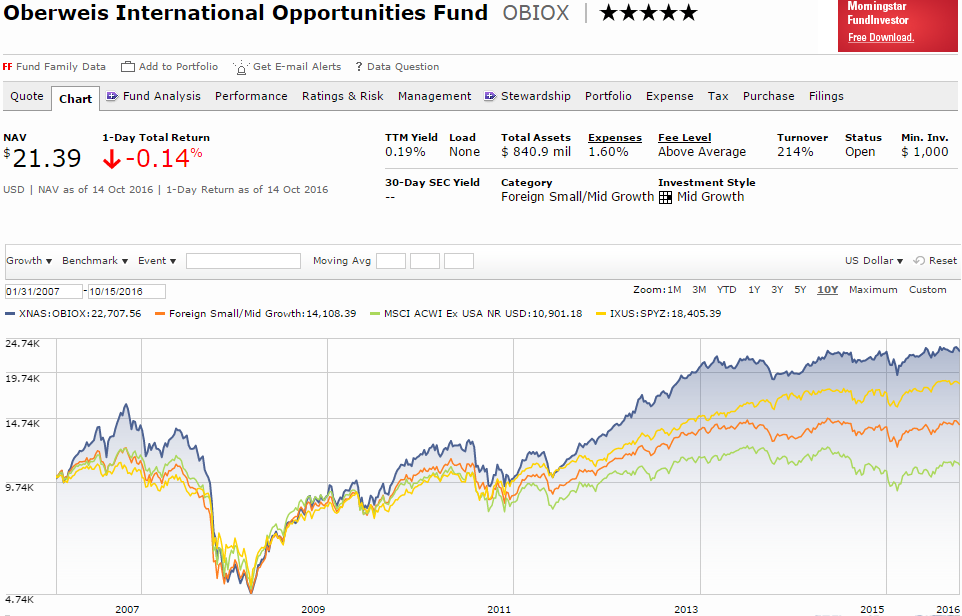The image size is (962, 616).
Task: Click the purple icon before Fund Analysis
Action: pos(112,96)
